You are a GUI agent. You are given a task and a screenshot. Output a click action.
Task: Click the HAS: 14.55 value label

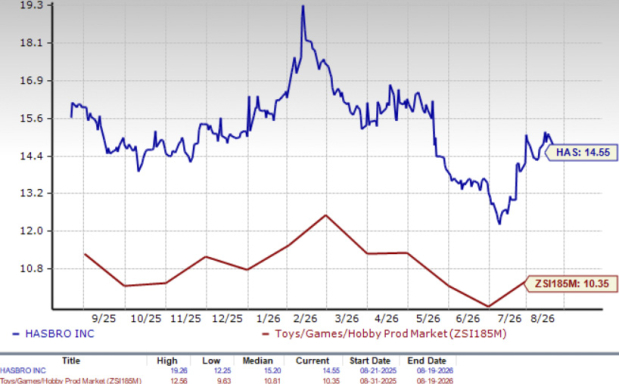pos(582,153)
